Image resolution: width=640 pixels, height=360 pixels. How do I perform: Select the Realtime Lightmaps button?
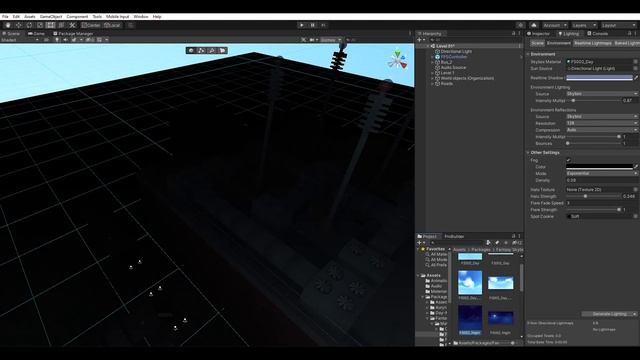pyautogui.click(x=592, y=43)
